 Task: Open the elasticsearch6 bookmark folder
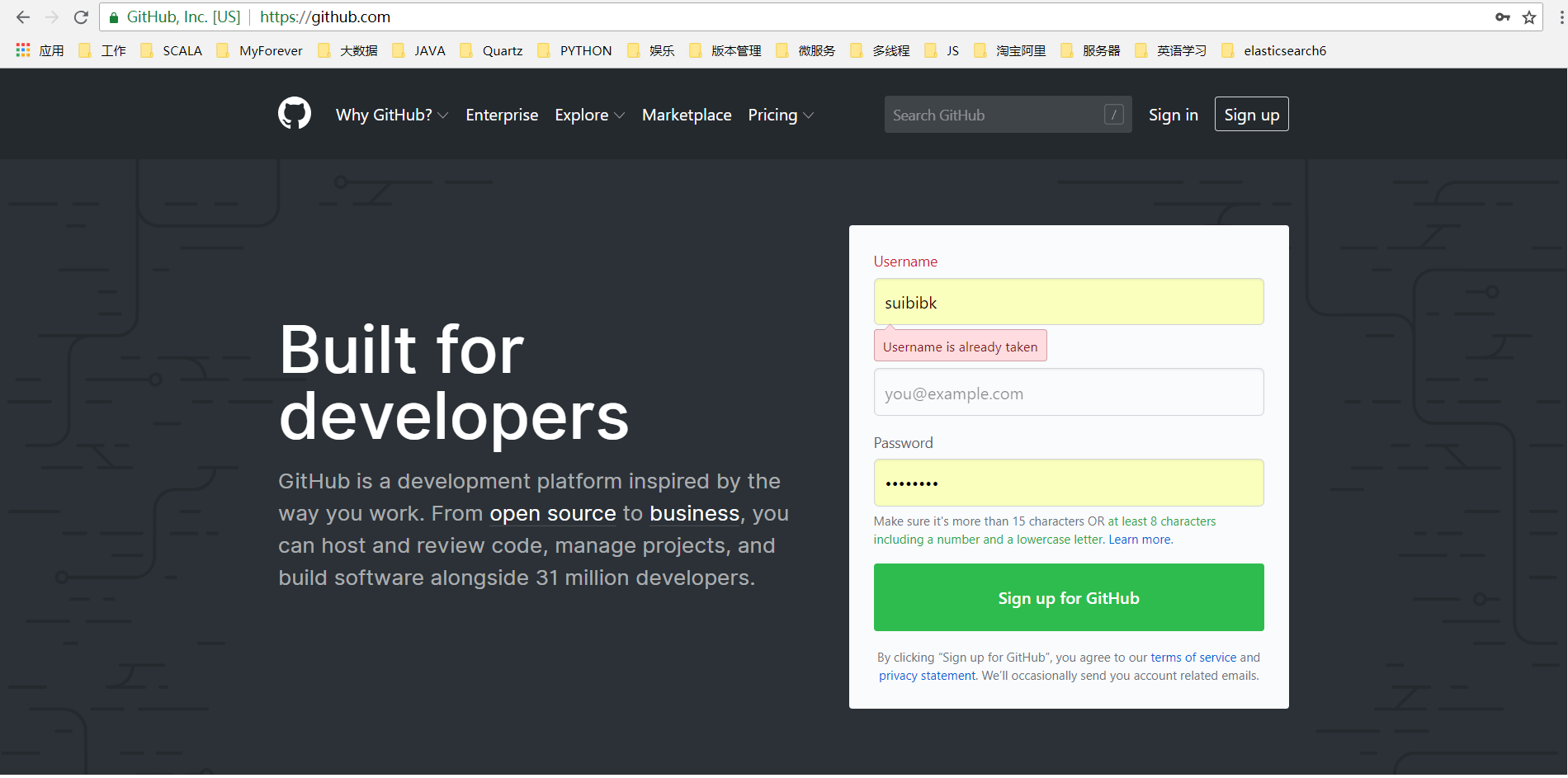[x=1273, y=50]
